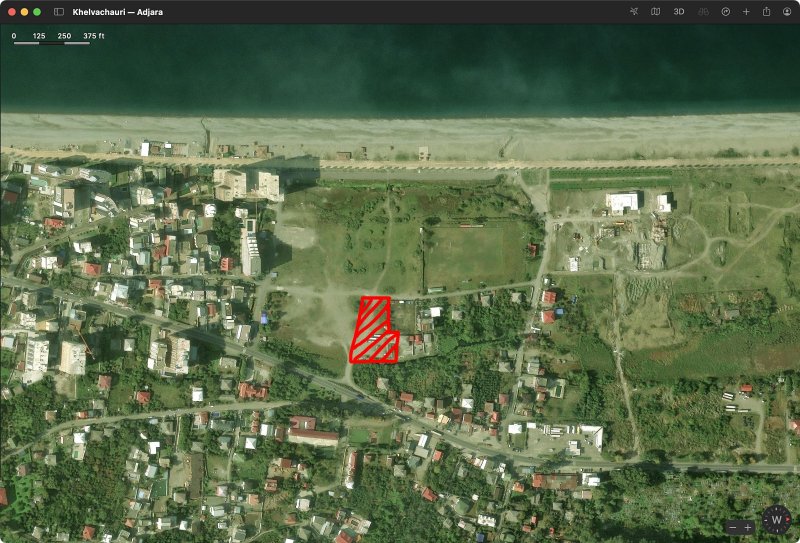Open the share menu
The height and width of the screenshot is (543, 800).
coord(766,11)
